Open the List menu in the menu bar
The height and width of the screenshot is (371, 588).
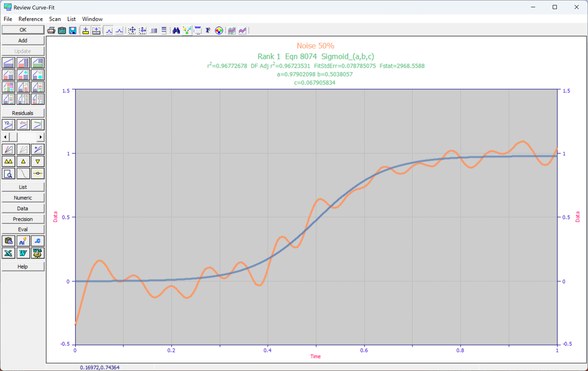tap(71, 19)
